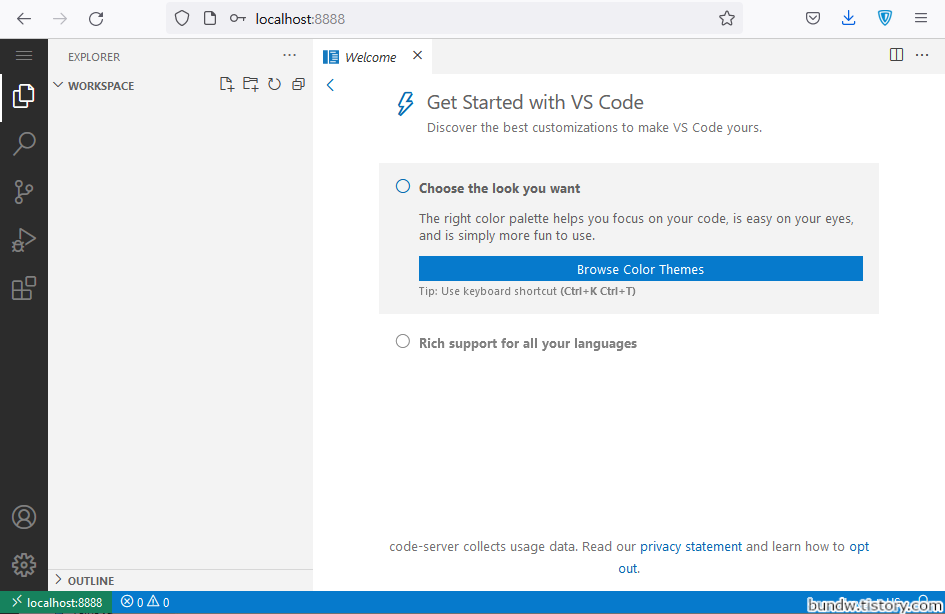Open the privacy statement link
This screenshot has width=945, height=614.
click(691, 547)
